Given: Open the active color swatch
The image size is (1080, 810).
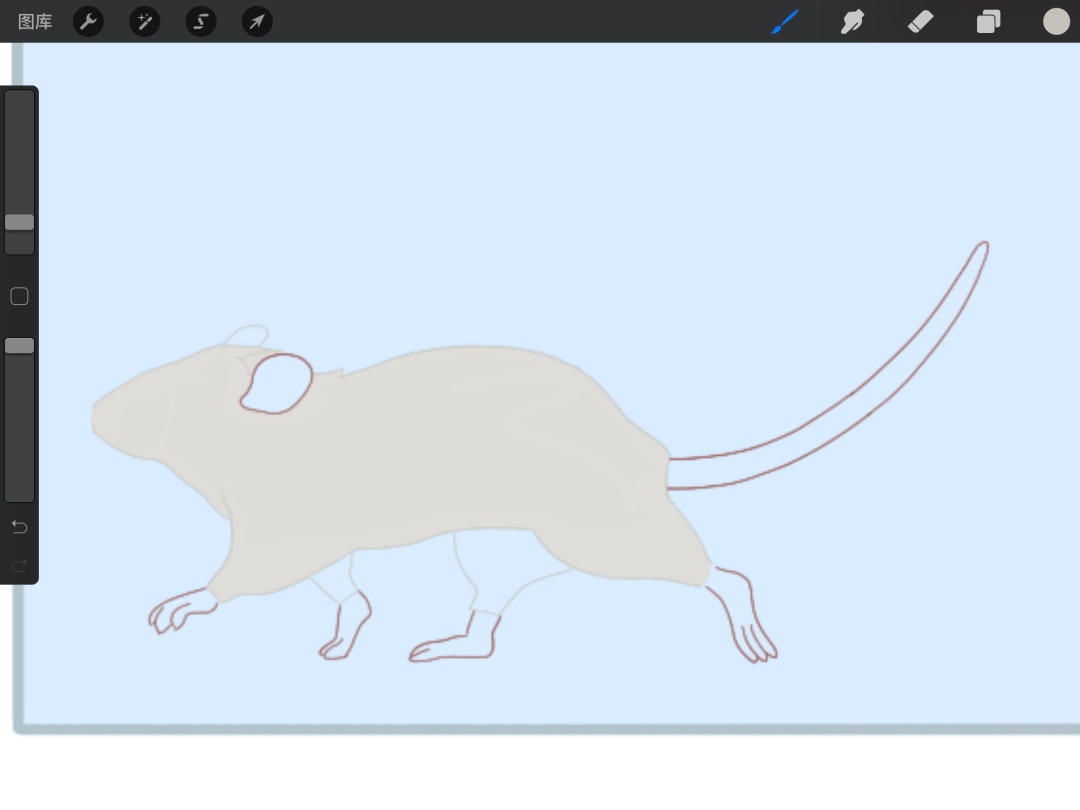Looking at the screenshot, I should coord(1056,21).
